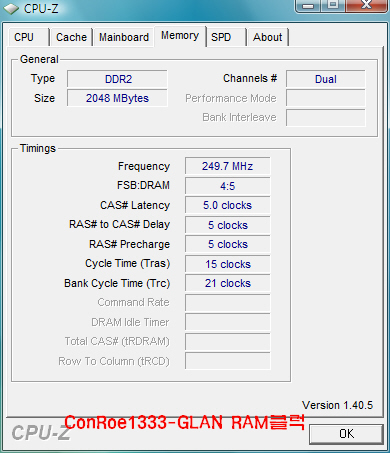The width and height of the screenshot is (390, 453).
Task: Click the 'CAS# Latency' label
Action: [x=135, y=205]
